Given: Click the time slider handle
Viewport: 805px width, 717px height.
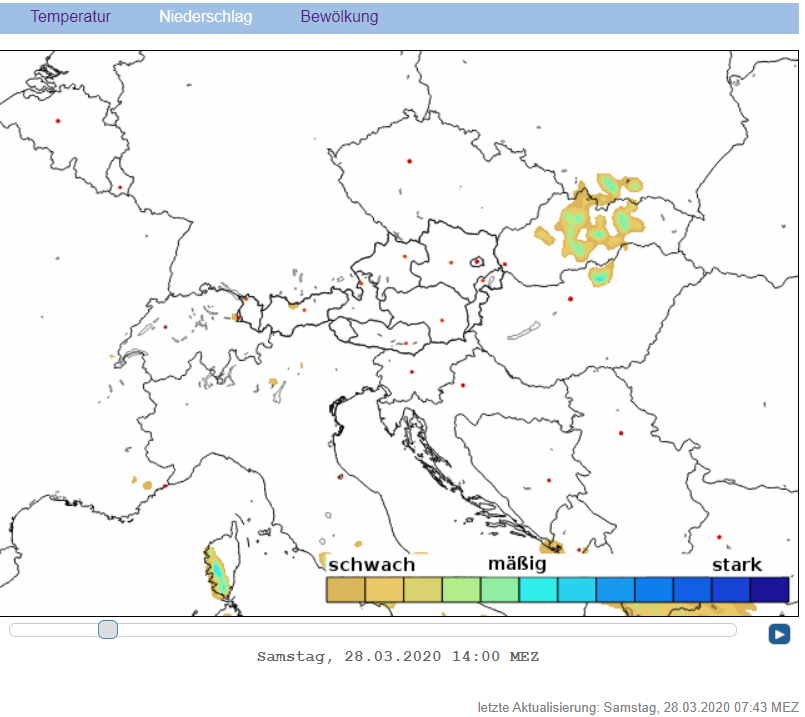Looking at the screenshot, I should [108, 629].
